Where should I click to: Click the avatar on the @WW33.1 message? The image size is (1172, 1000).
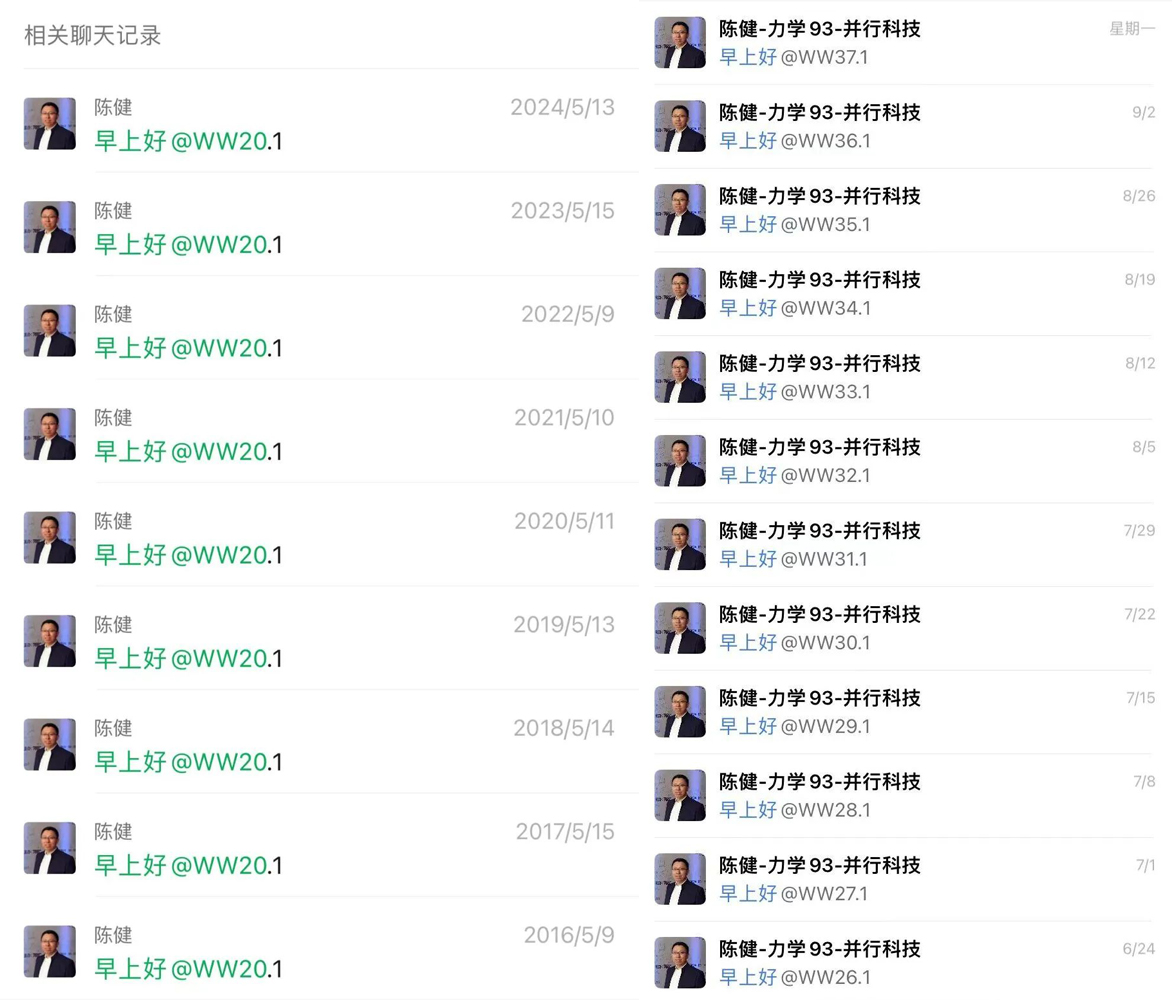(x=679, y=377)
